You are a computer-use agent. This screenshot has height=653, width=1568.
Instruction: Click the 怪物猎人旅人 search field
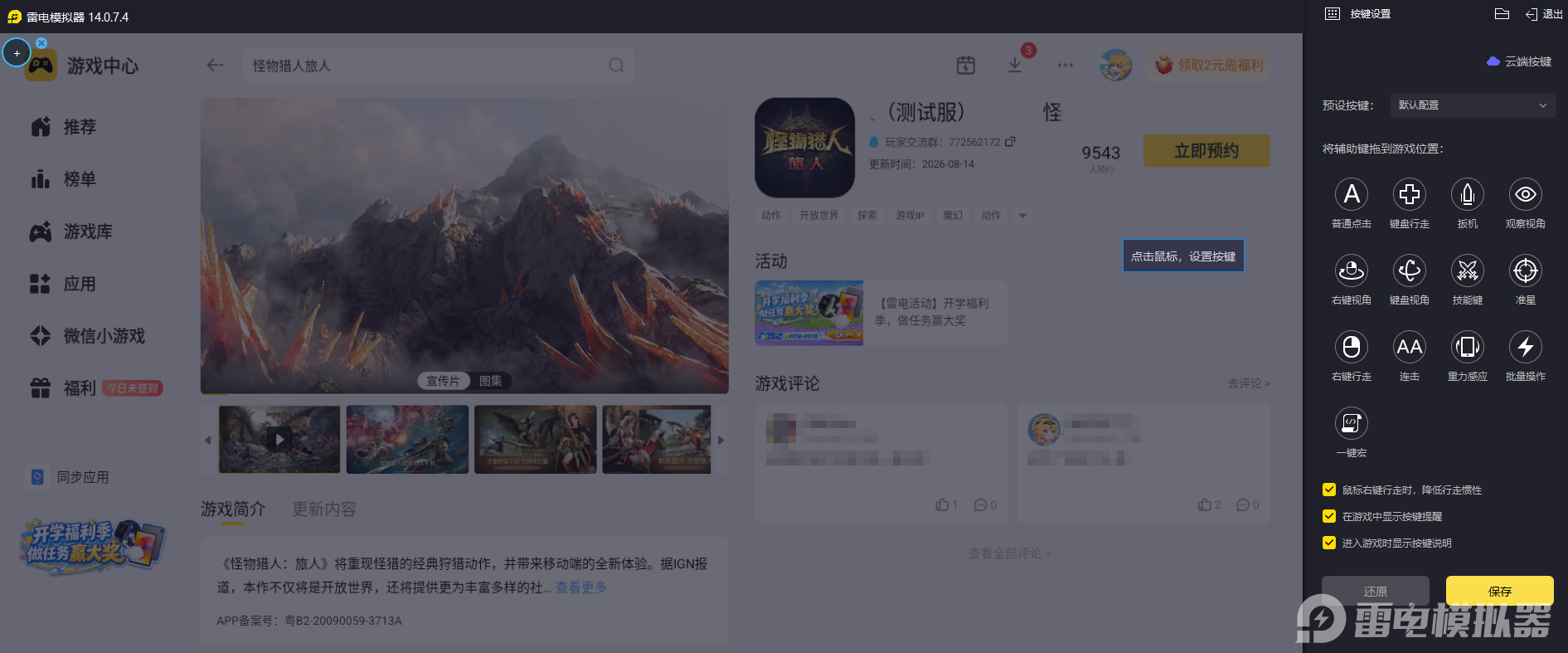pyautogui.click(x=438, y=66)
